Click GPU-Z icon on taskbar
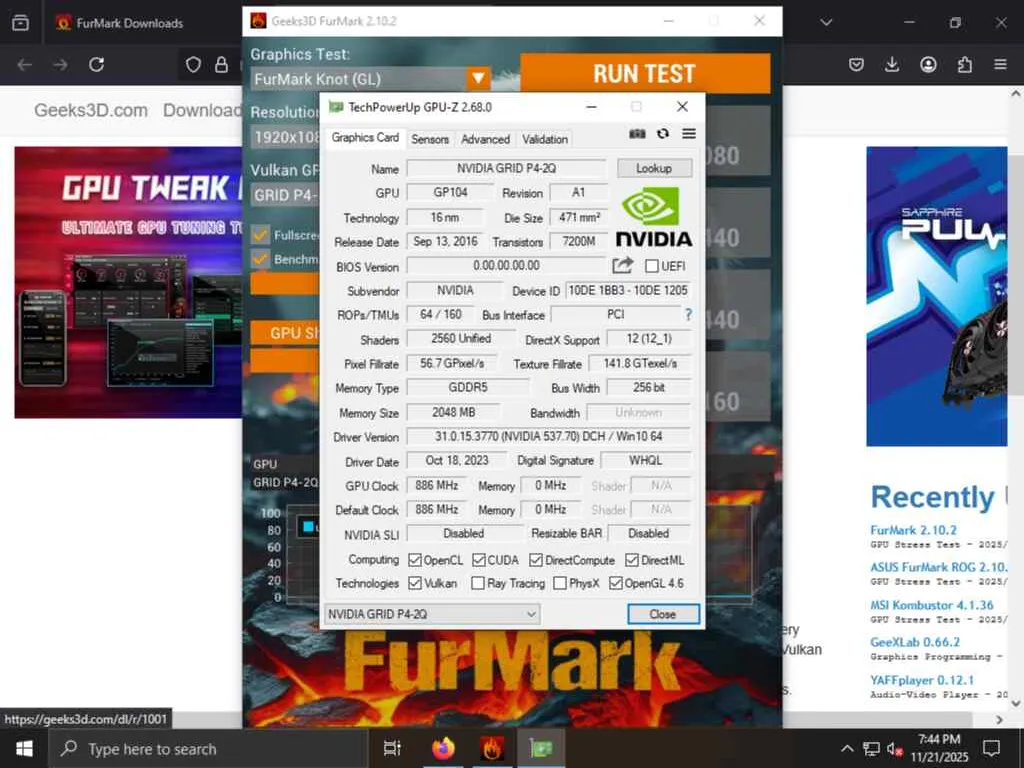Viewport: 1024px width, 768px height. 541,748
